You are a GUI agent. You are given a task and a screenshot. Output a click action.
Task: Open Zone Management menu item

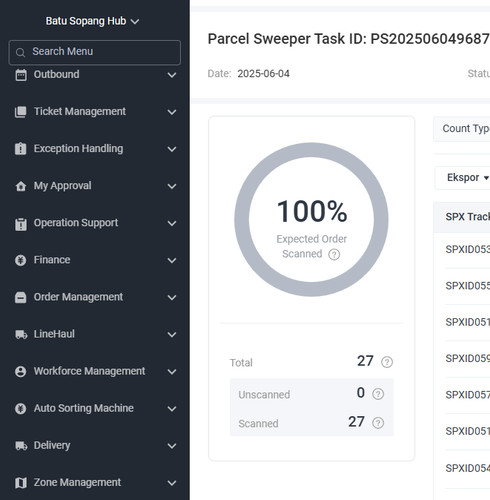[95, 483]
